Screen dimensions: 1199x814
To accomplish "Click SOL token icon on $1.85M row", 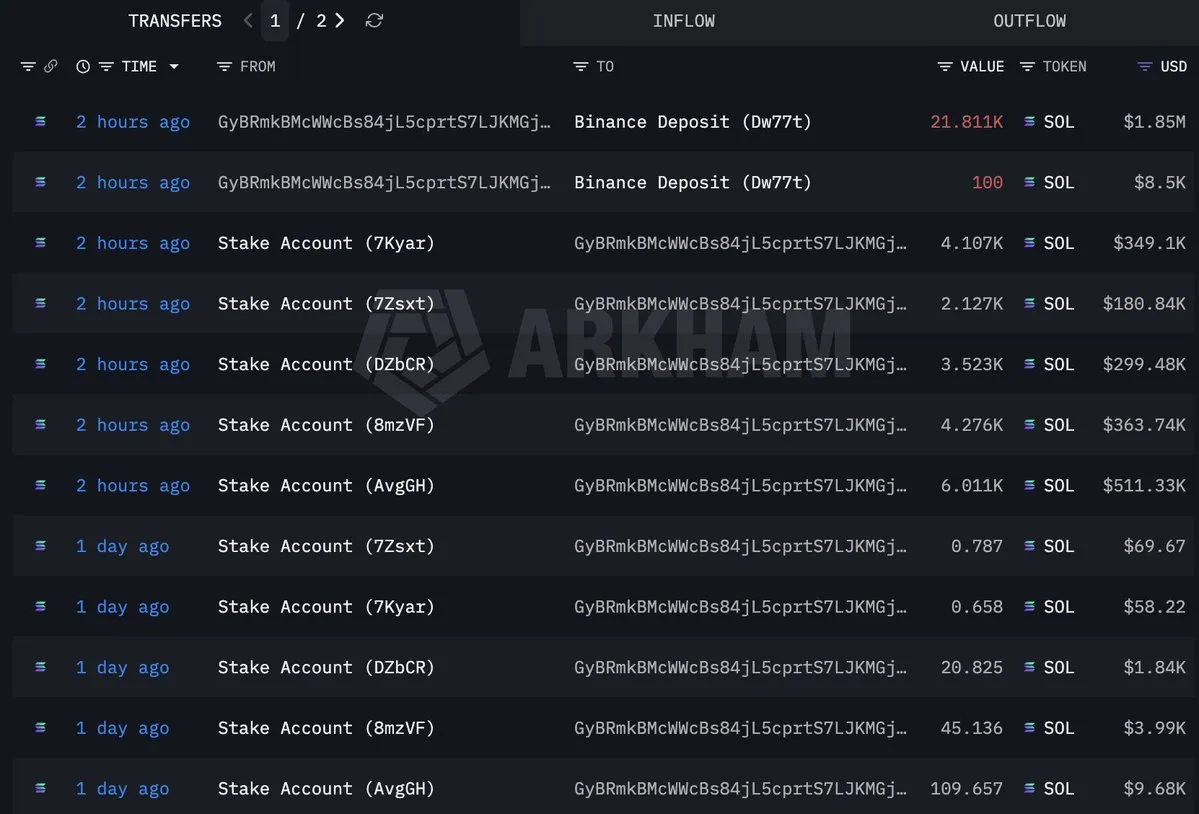I will point(1029,122).
